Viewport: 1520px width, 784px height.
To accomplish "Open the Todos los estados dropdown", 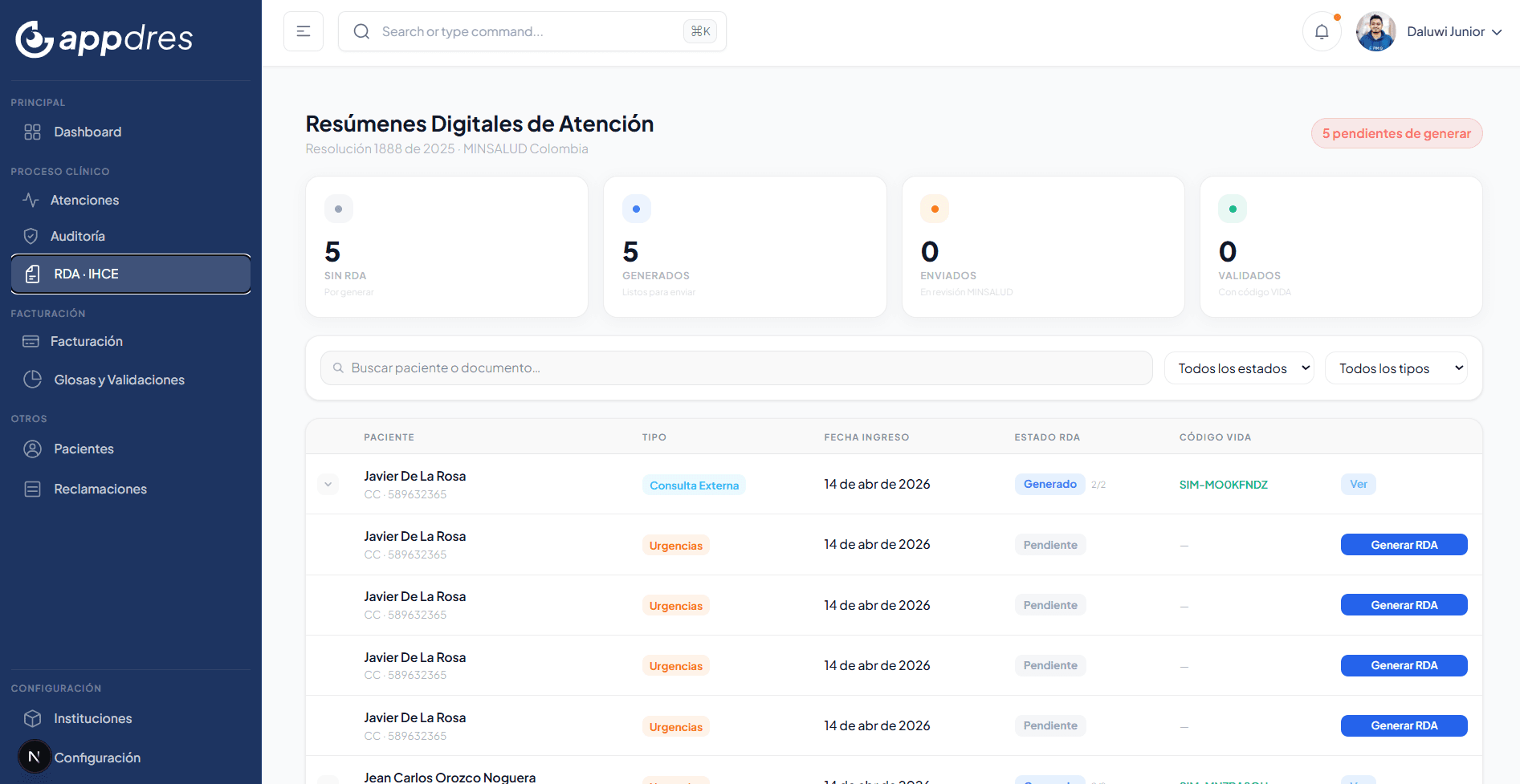I will (1239, 368).
